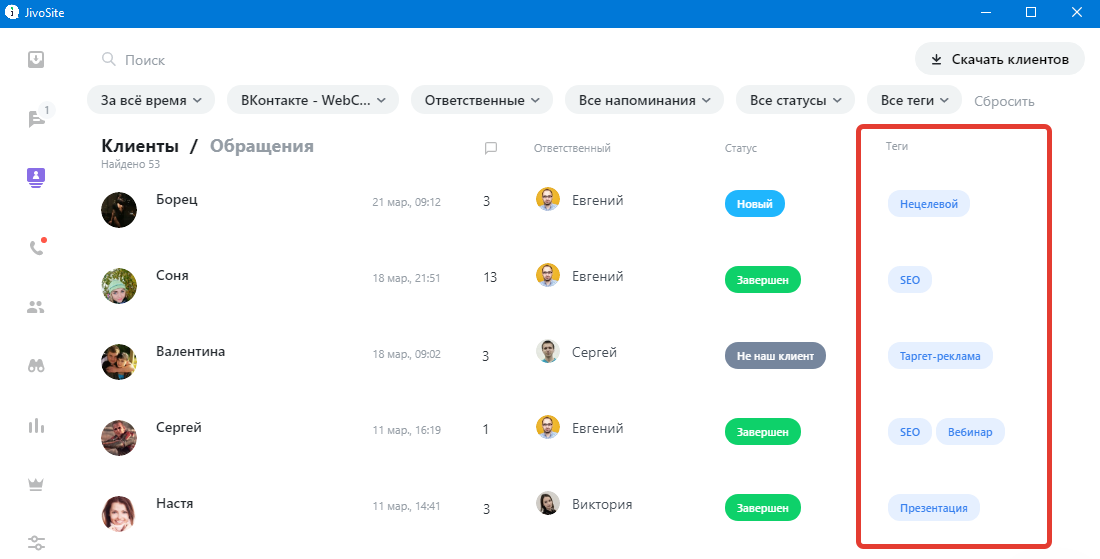Image resolution: width=1100 pixels, height=559 pixels.
Task: Open the "Все теги" filter dropdown
Action: coord(914,100)
